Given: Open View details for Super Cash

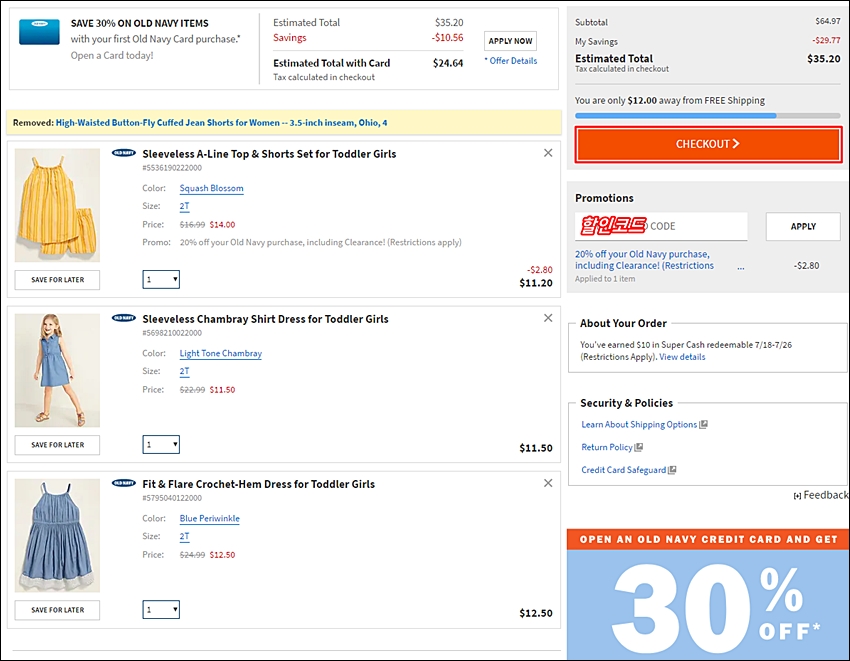Looking at the screenshot, I should (682, 357).
